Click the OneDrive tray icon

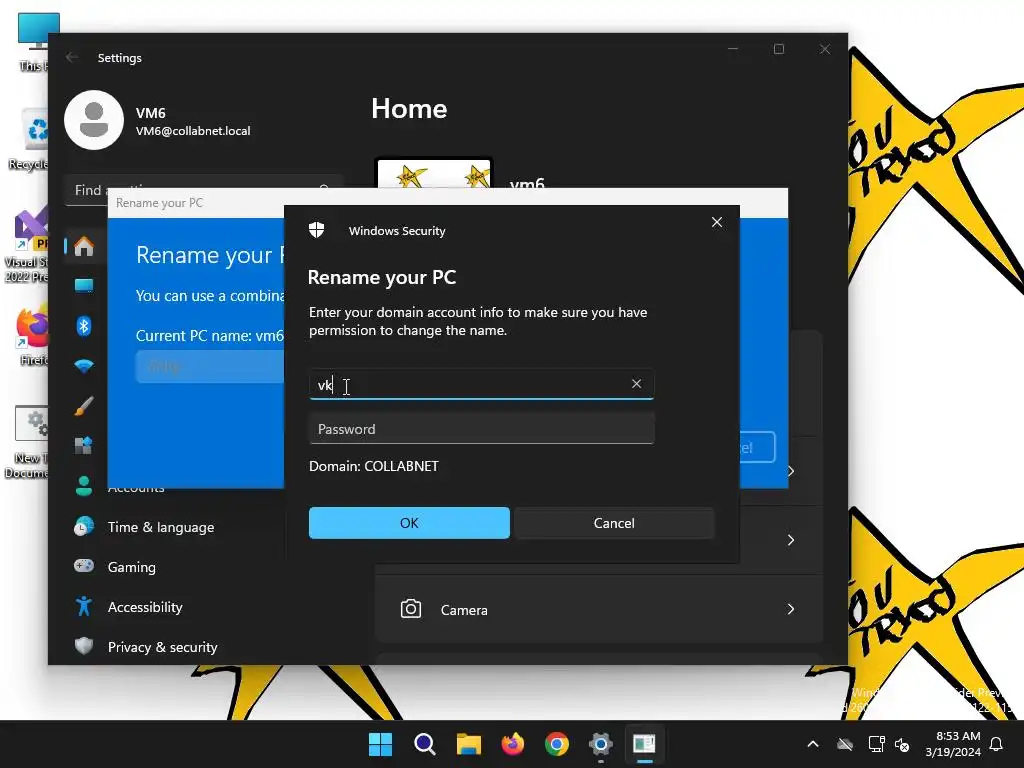(845, 744)
